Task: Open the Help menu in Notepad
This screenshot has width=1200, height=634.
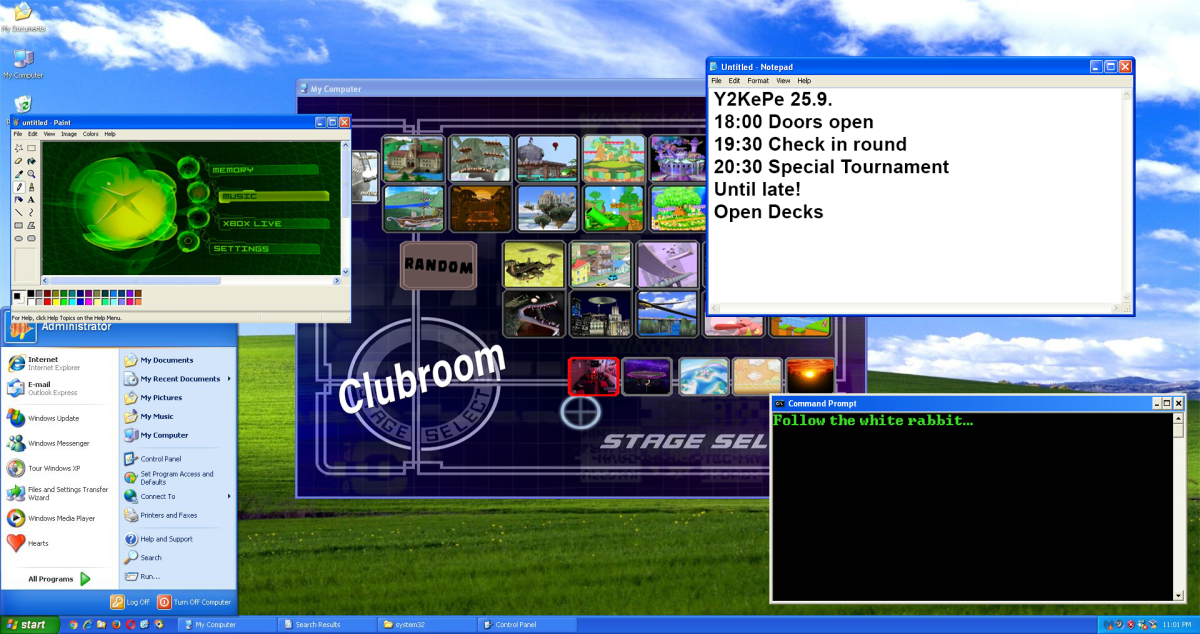Action: coord(804,80)
